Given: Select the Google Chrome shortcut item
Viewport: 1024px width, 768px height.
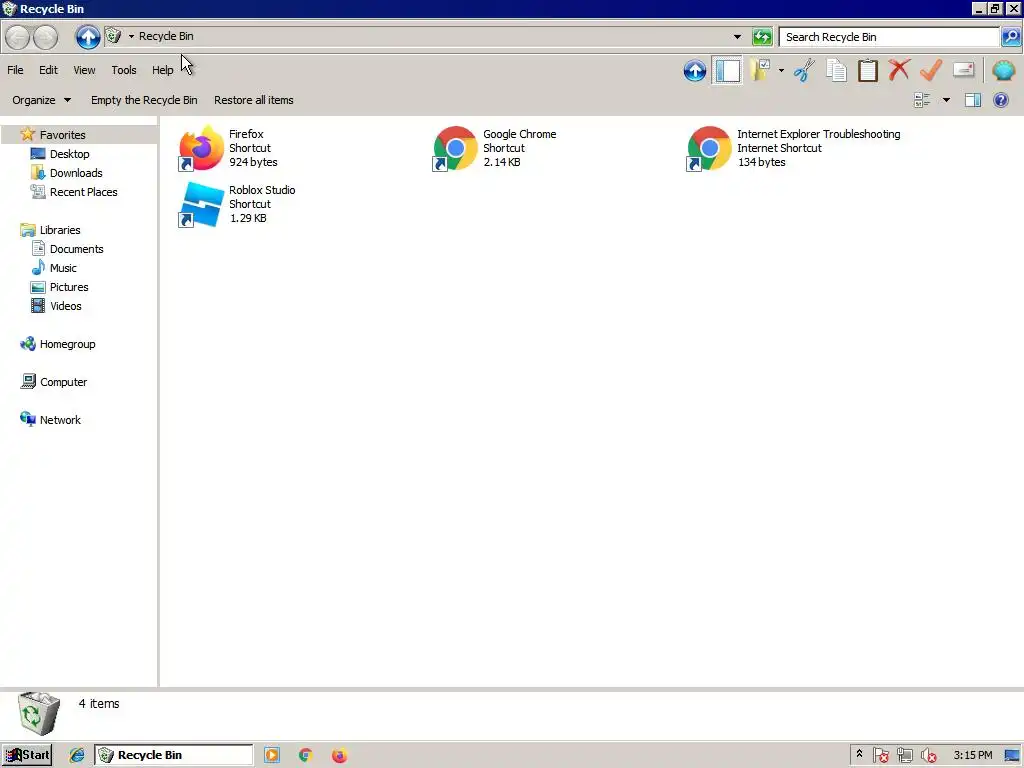Looking at the screenshot, I should [x=495, y=148].
